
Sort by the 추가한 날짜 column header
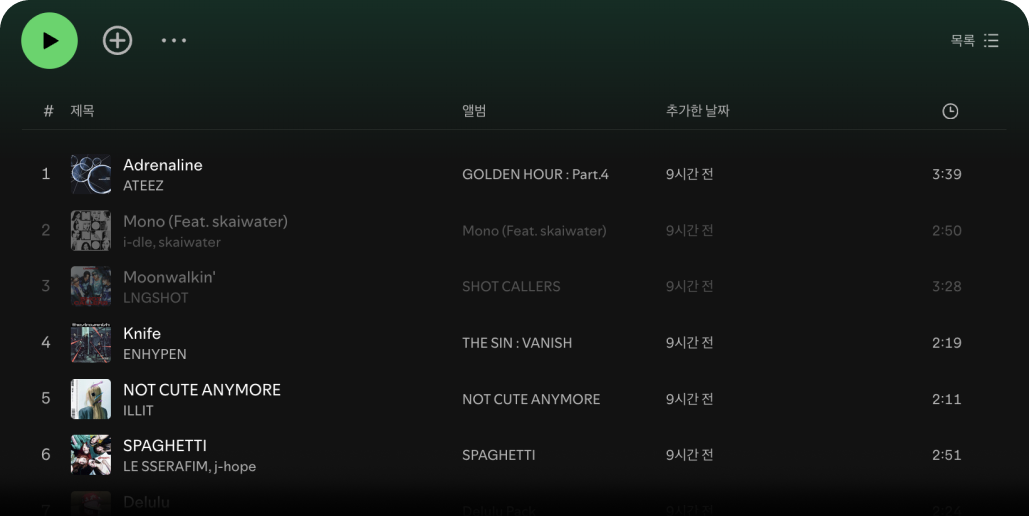click(x=697, y=111)
